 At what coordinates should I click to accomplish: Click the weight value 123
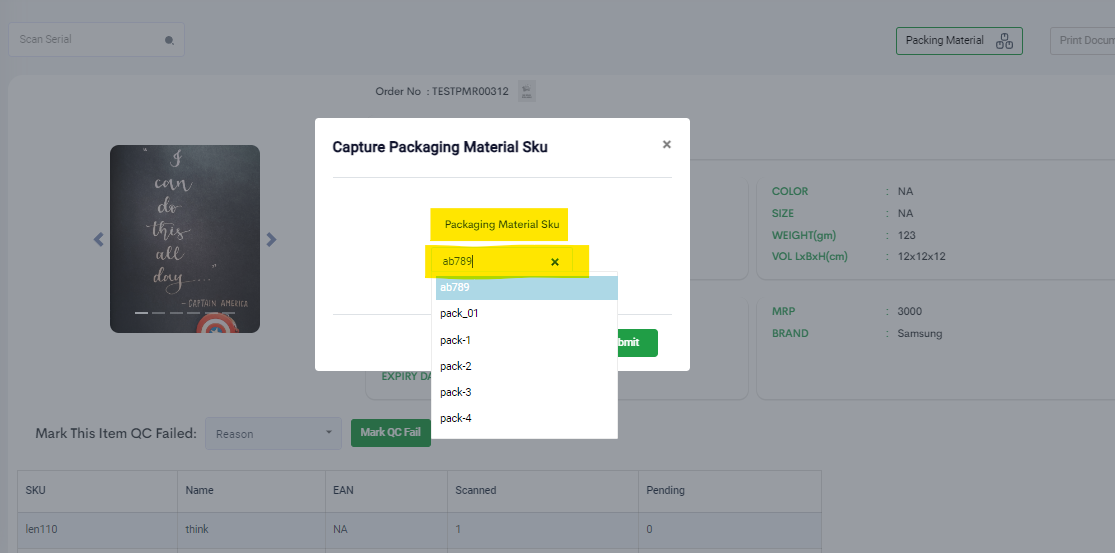[x=907, y=235]
